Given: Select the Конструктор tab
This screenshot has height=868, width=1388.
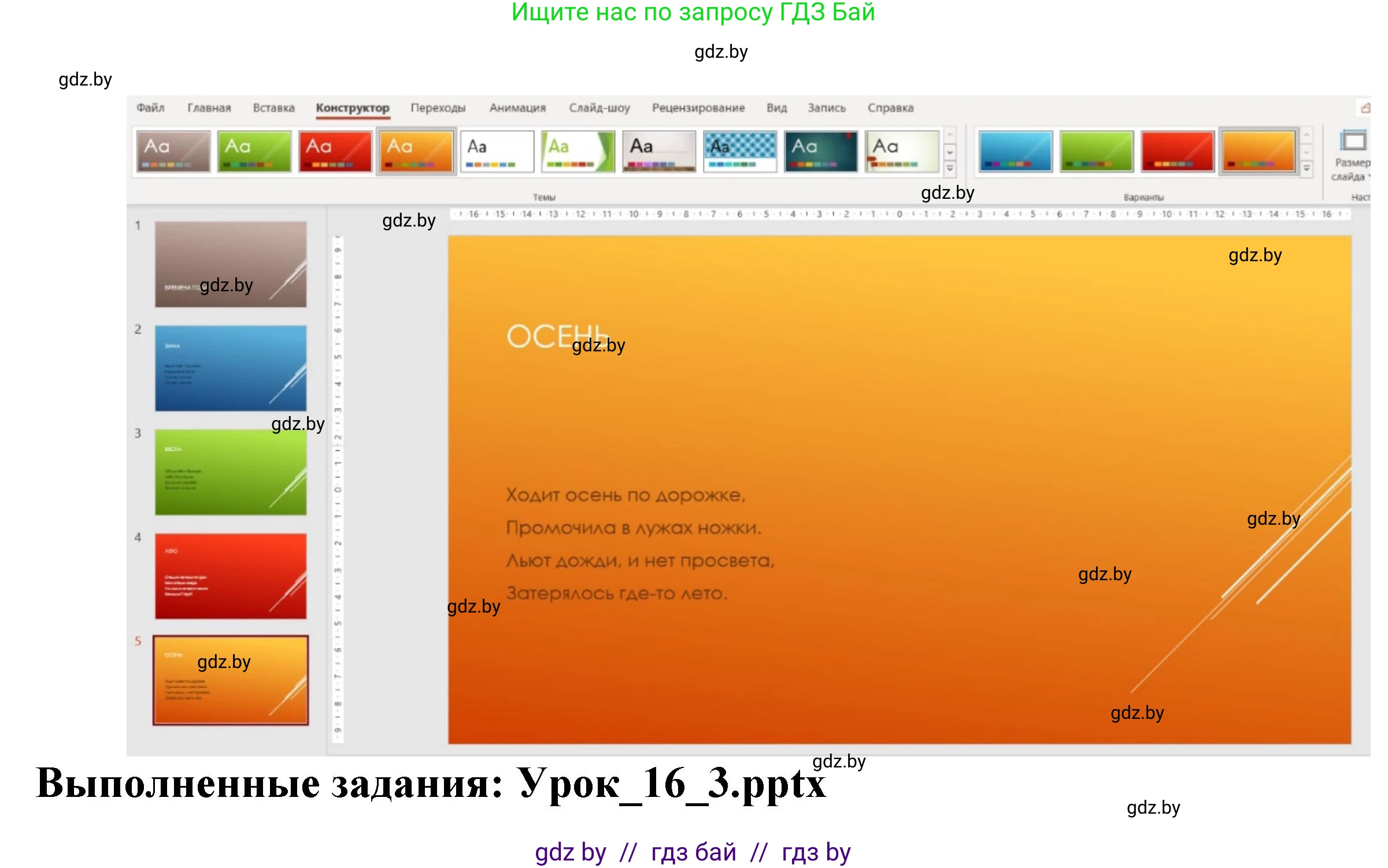Looking at the screenshot, I should coord(353,108).
